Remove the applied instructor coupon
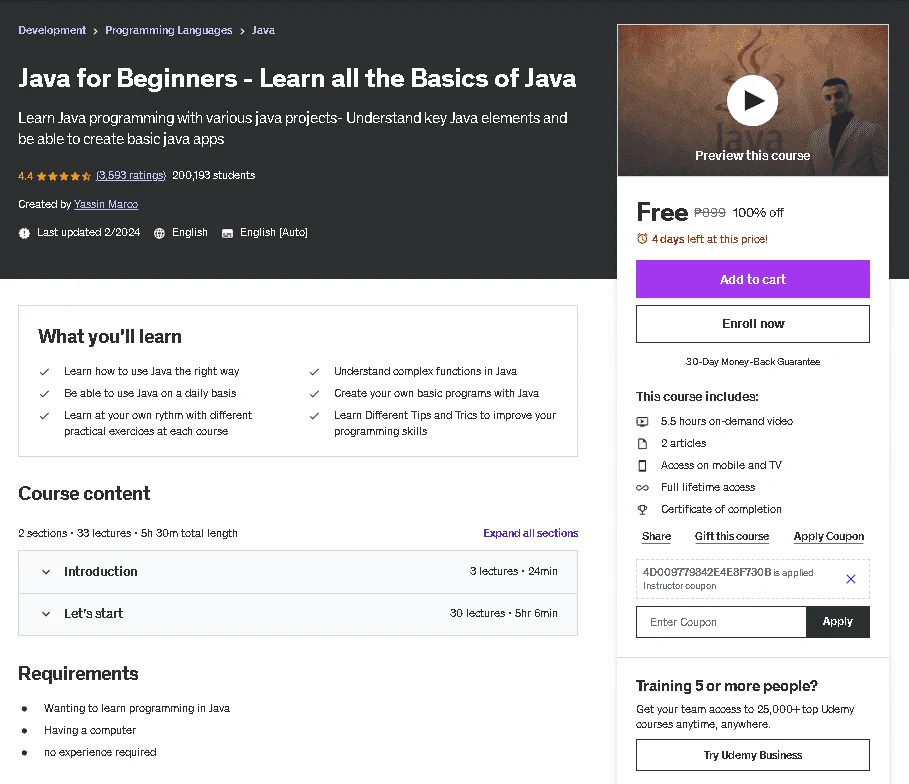 [x=850, y=579]
